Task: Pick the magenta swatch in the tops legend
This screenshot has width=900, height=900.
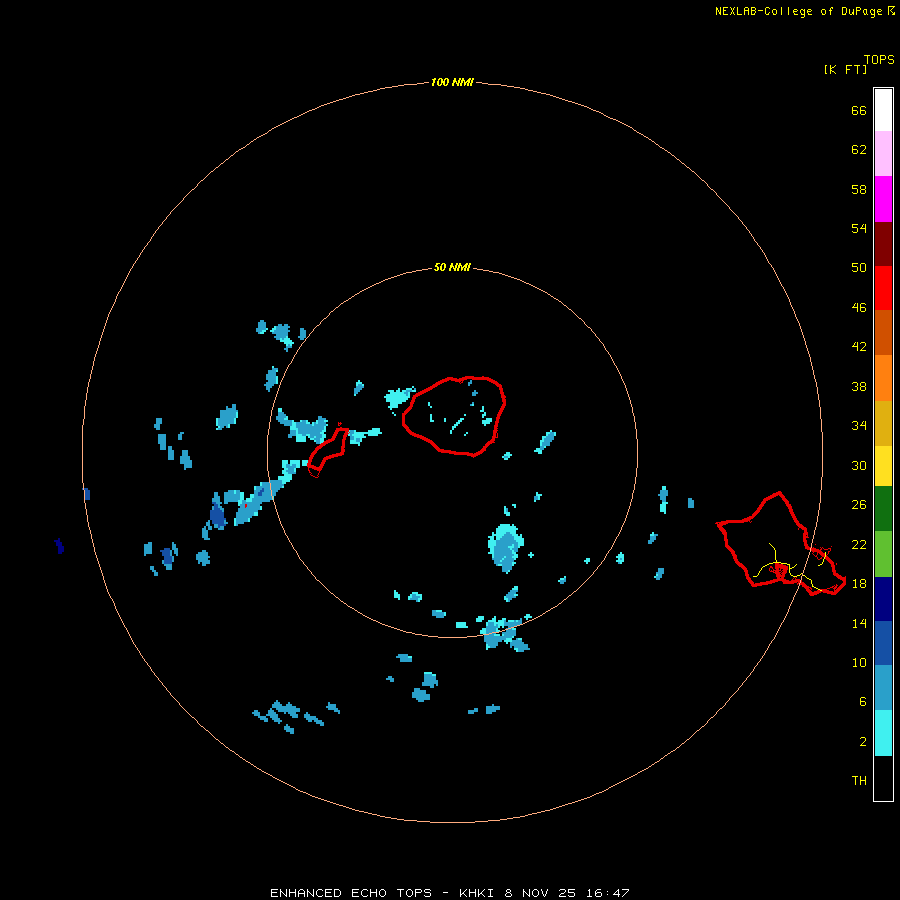Action: (883, 199)
